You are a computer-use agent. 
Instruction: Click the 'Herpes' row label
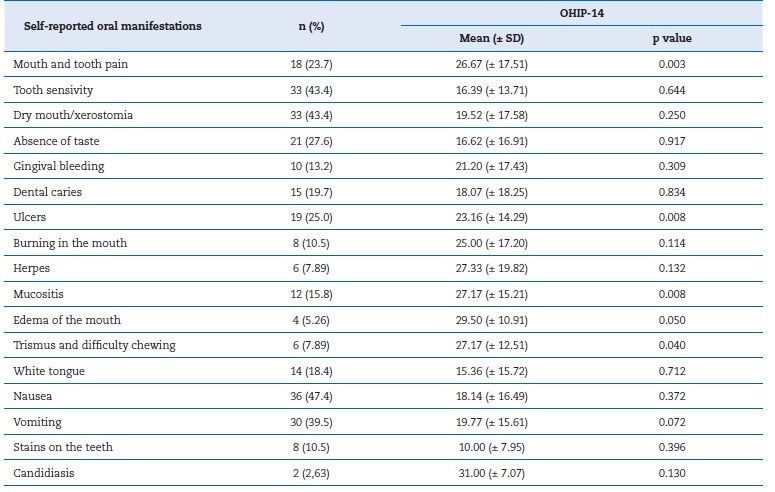(x=31, y=268)
